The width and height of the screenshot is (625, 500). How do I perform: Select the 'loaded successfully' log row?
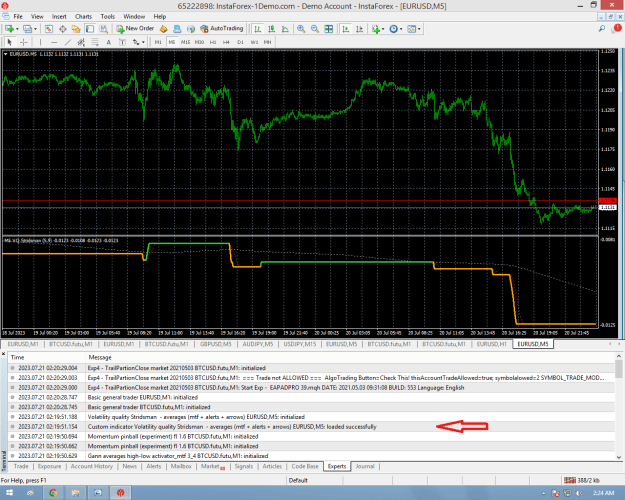[312, 427]
